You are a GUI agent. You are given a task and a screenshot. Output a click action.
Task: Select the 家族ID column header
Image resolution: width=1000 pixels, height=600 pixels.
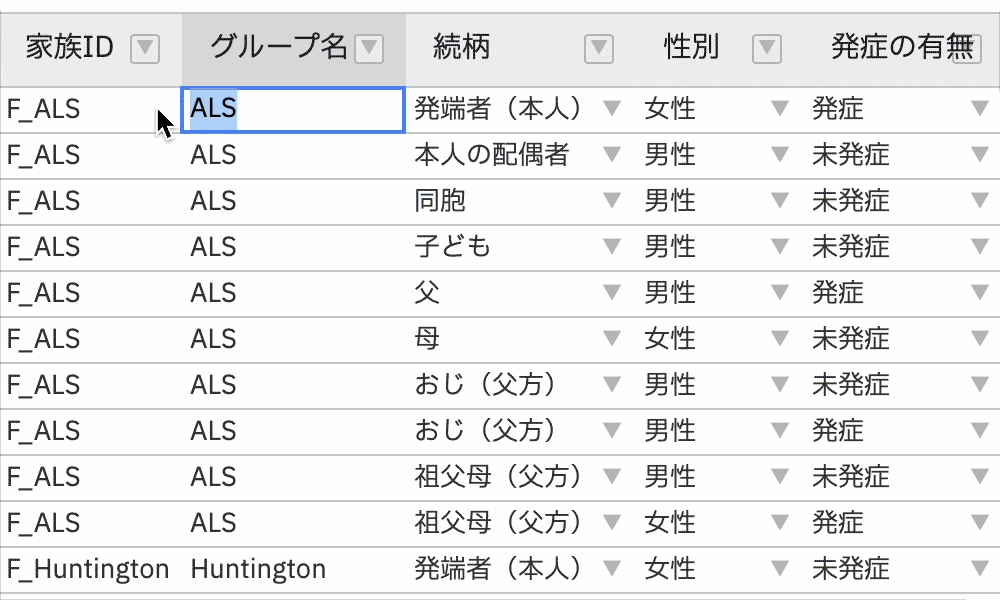tap(70, 47)
